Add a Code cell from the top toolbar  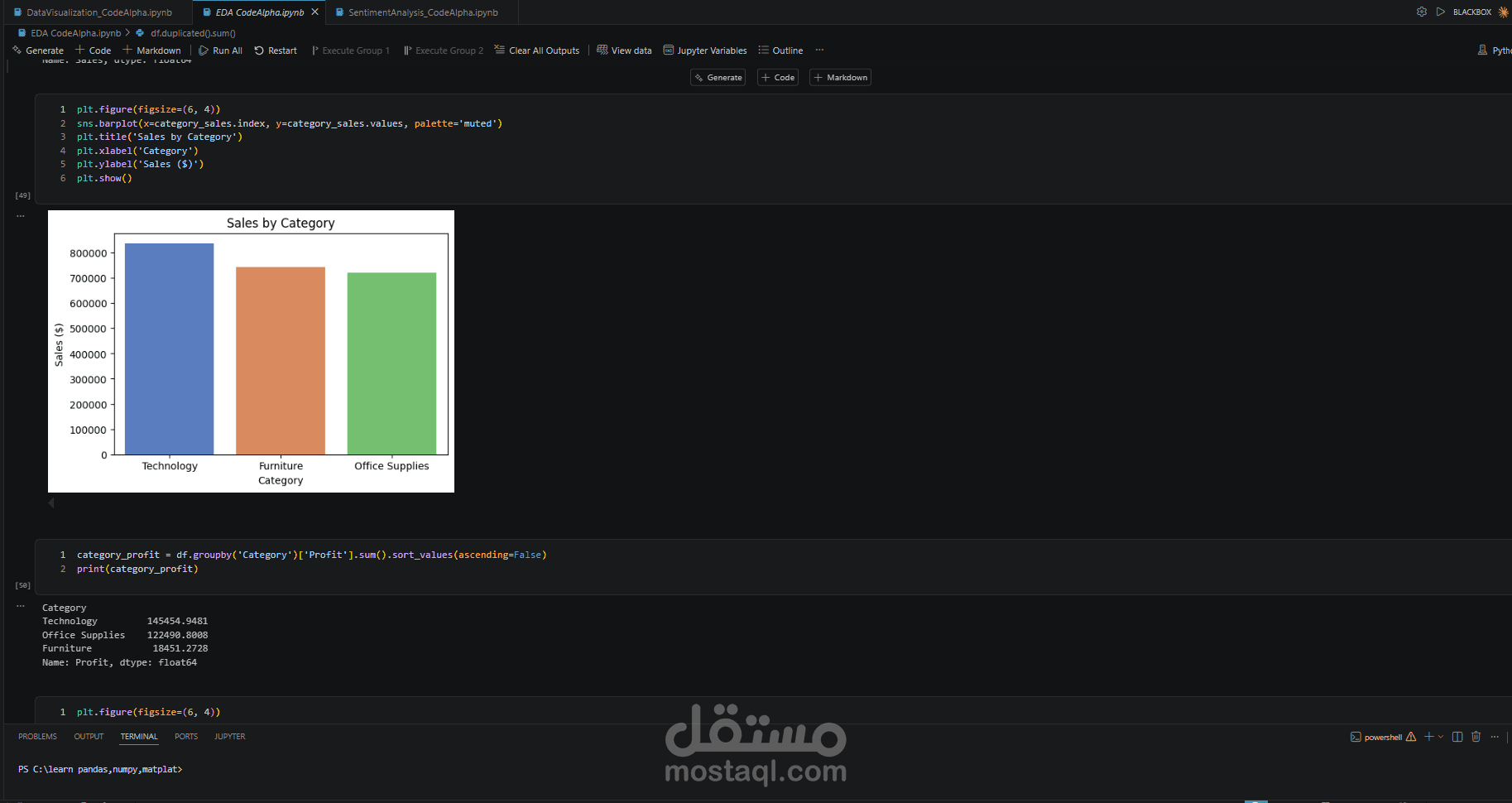click(94, 50)
